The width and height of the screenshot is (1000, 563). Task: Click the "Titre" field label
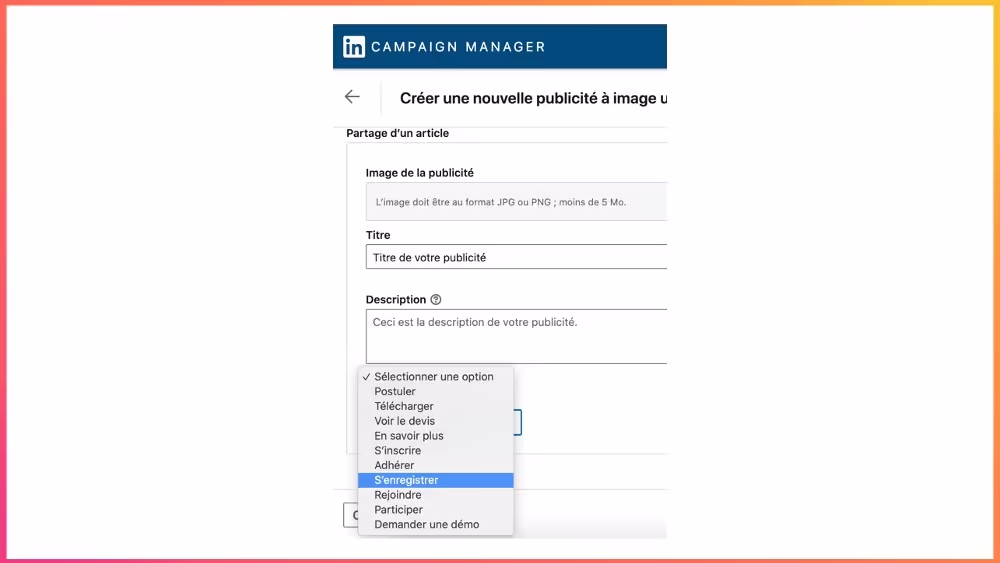pos(378,235)
